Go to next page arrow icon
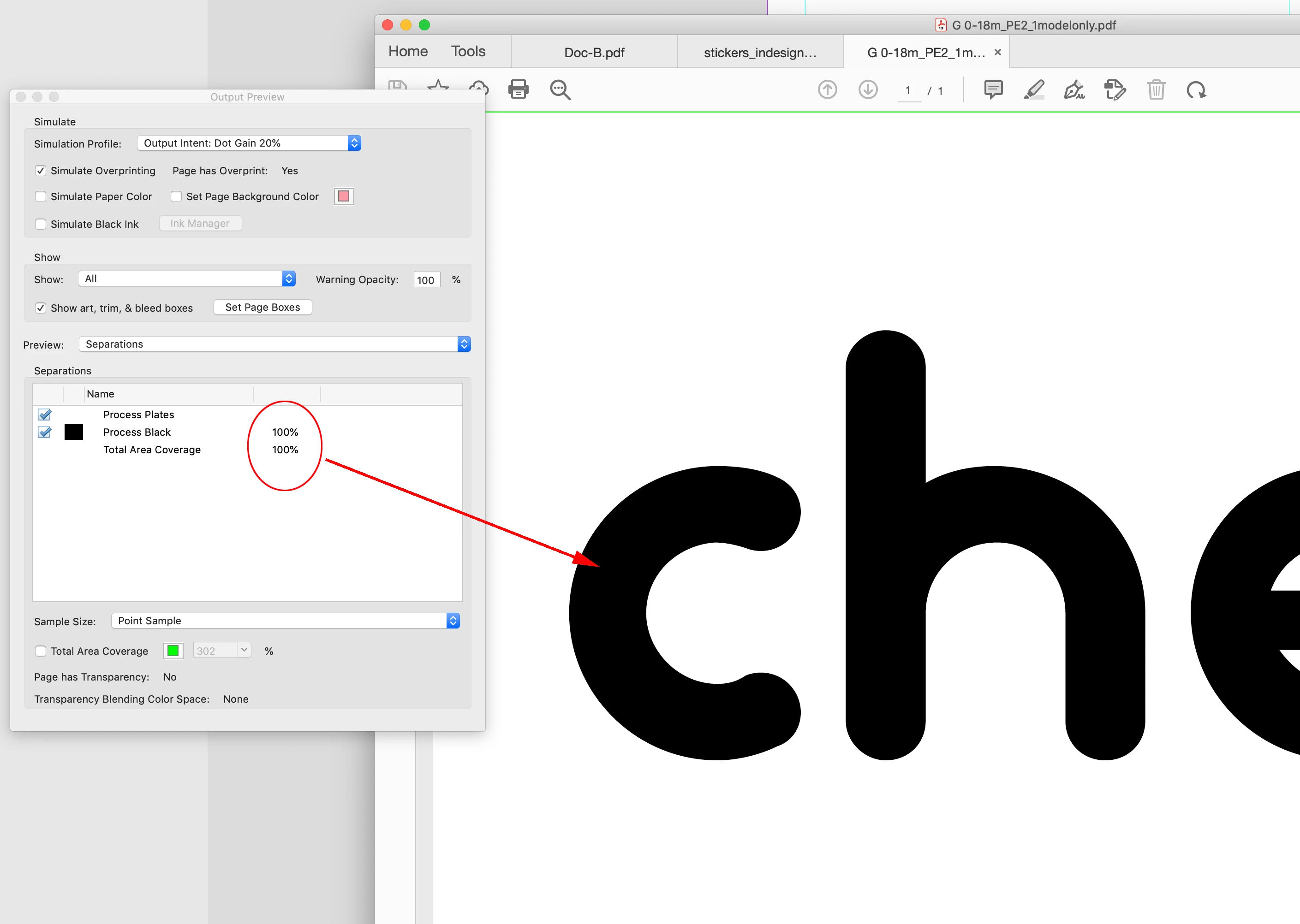Screen dimensions: 1300x924 [x=867, y=89]
